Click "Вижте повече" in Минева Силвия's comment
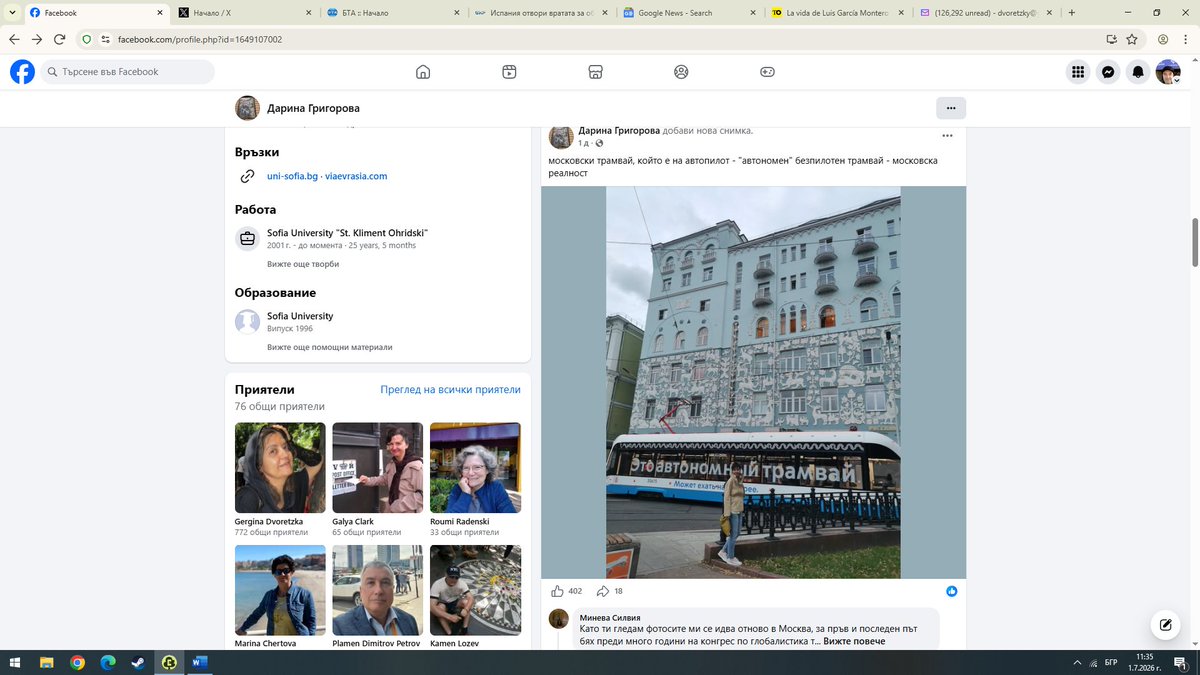The height and width of the screenshot is (675, 1200). (854, 641)
